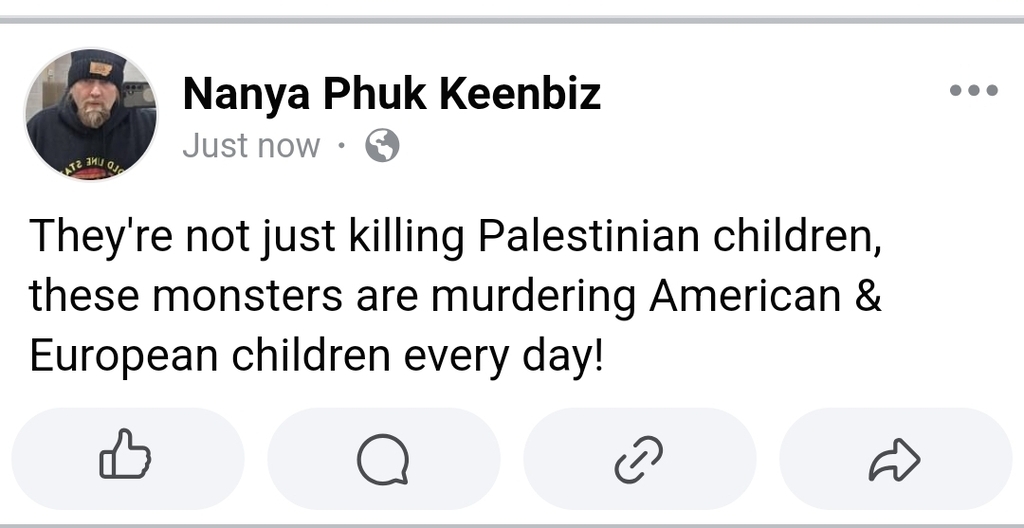Open the three-dot post options menu

click(x=973, y=91)
